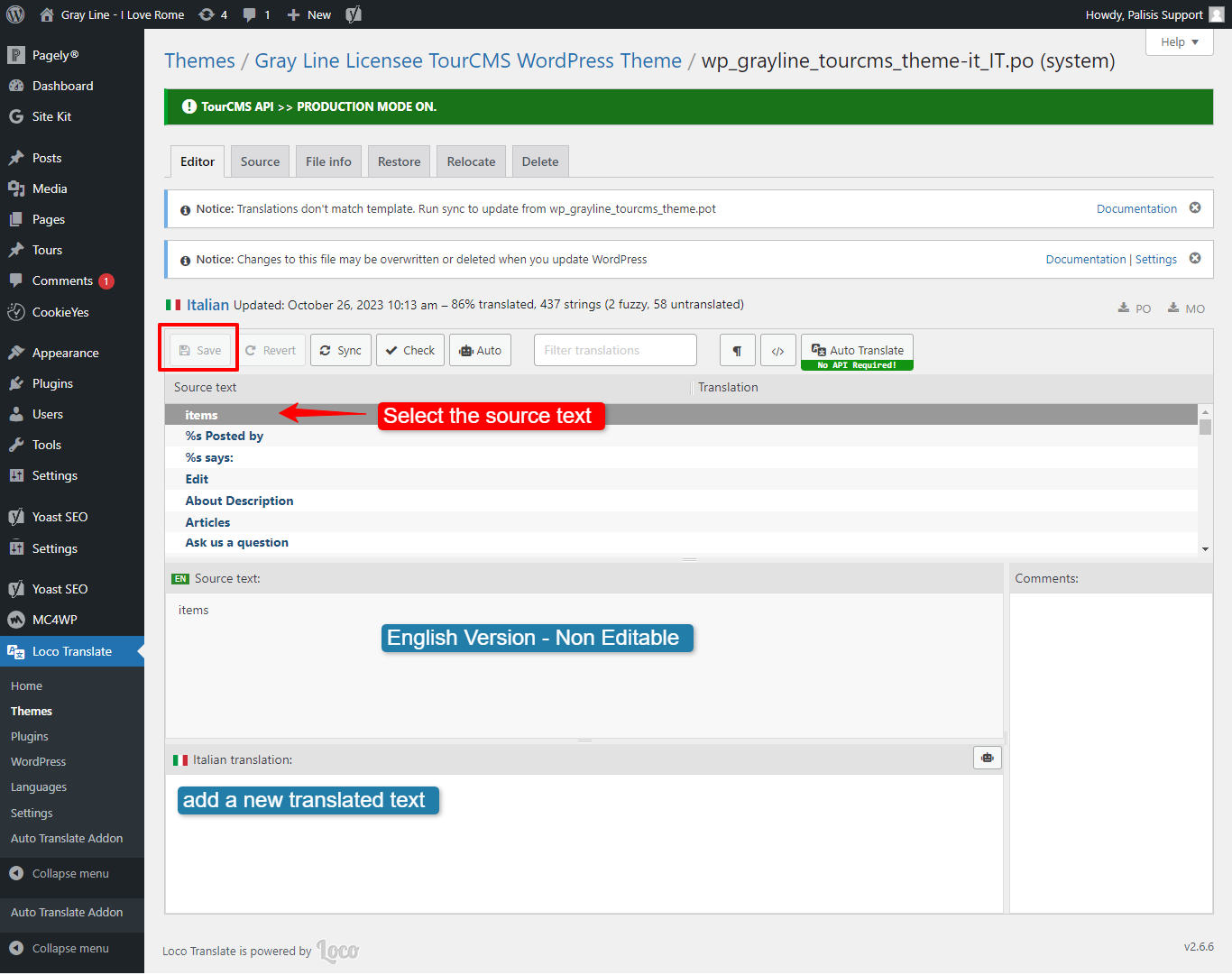This screenshot has width=1232, height=975.
Task: Download the PO file
Action: point(1135,308)
